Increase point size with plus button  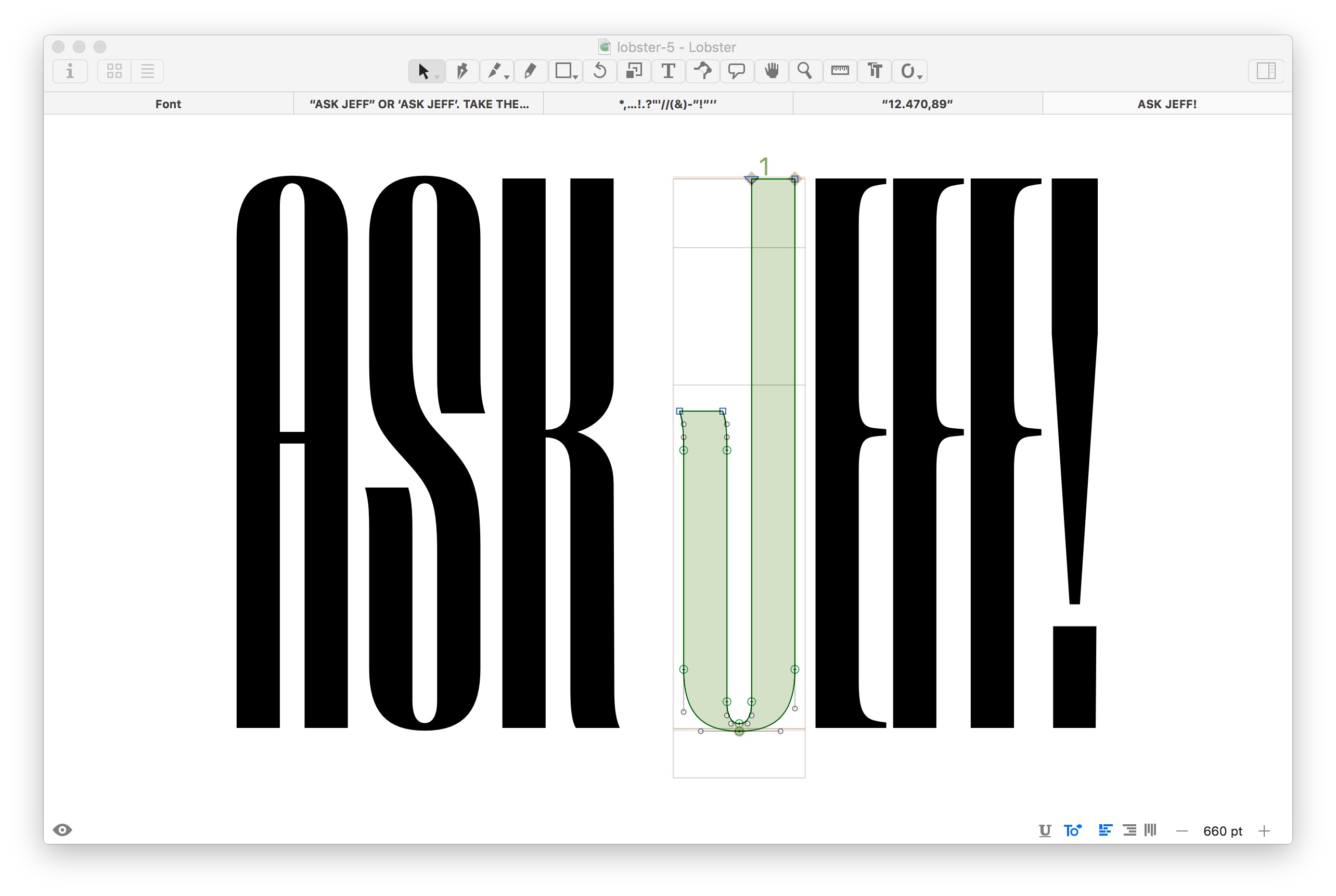pos(1264,831)
